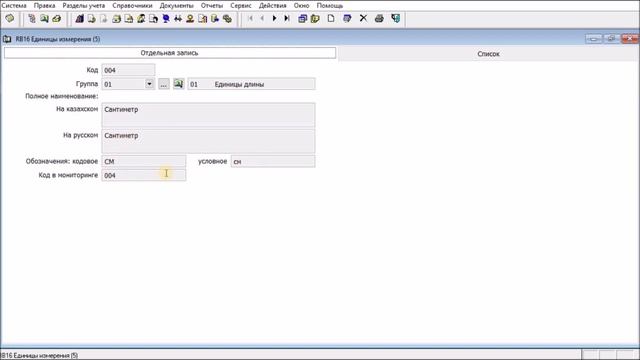
Task: Click the person with document toolbar icon
Action: (141, 19)
